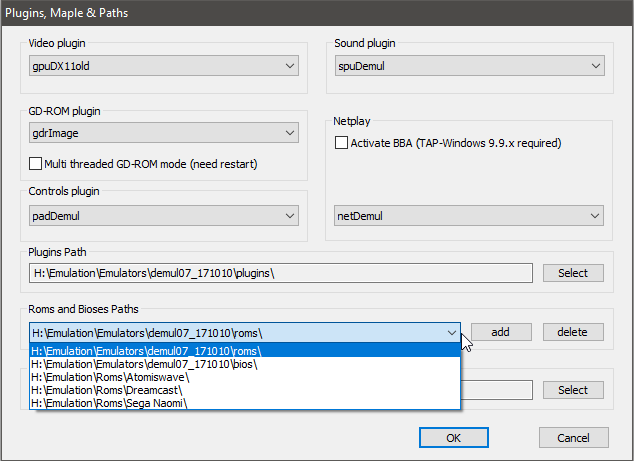This screenshot has width=634, height=461.
Task: Click Select button for Plugins Path
Action: coord(573,273)
